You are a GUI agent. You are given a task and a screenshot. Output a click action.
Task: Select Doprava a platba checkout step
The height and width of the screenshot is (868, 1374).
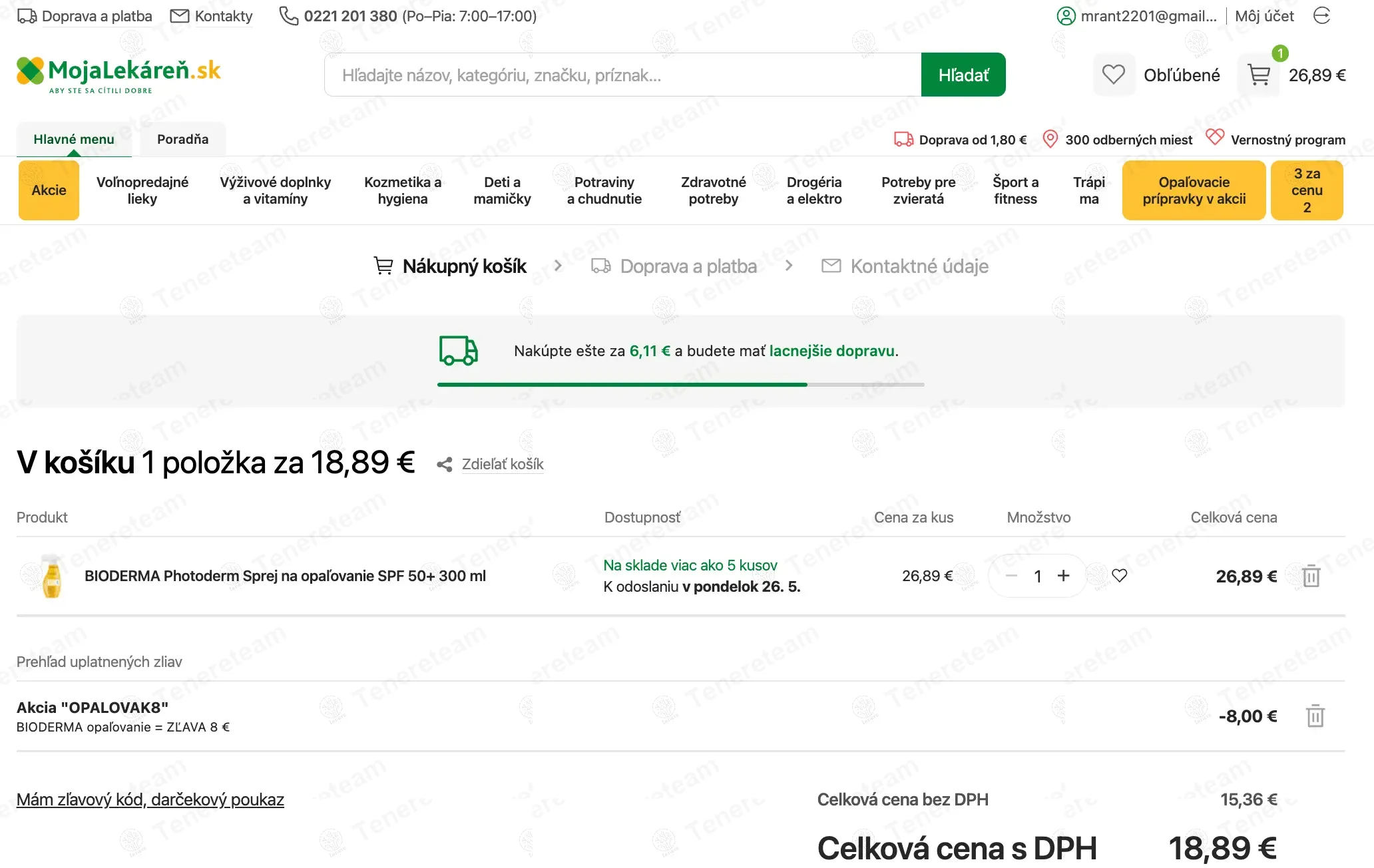(x=674, y=266)
